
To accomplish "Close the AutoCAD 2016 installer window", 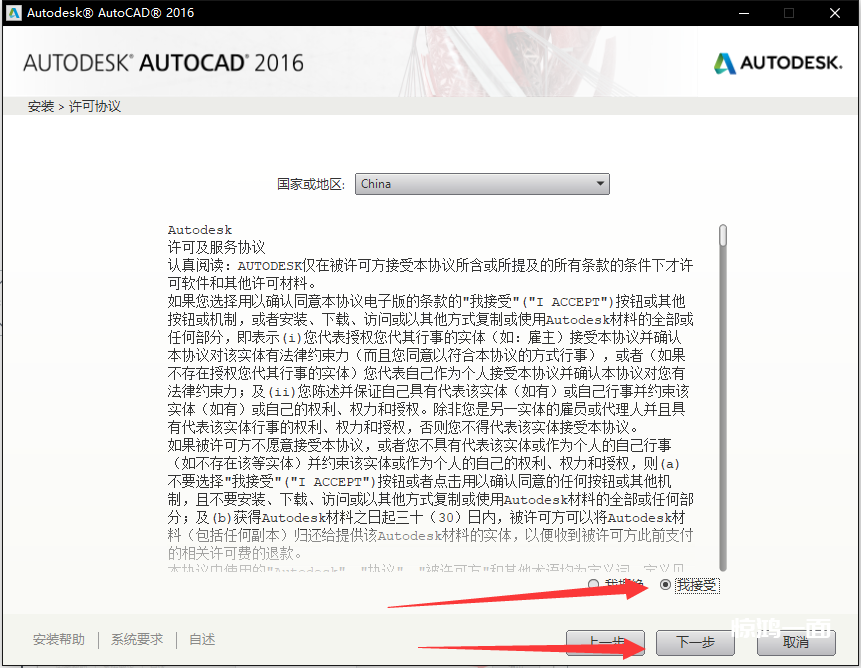I will pos(834,13).
